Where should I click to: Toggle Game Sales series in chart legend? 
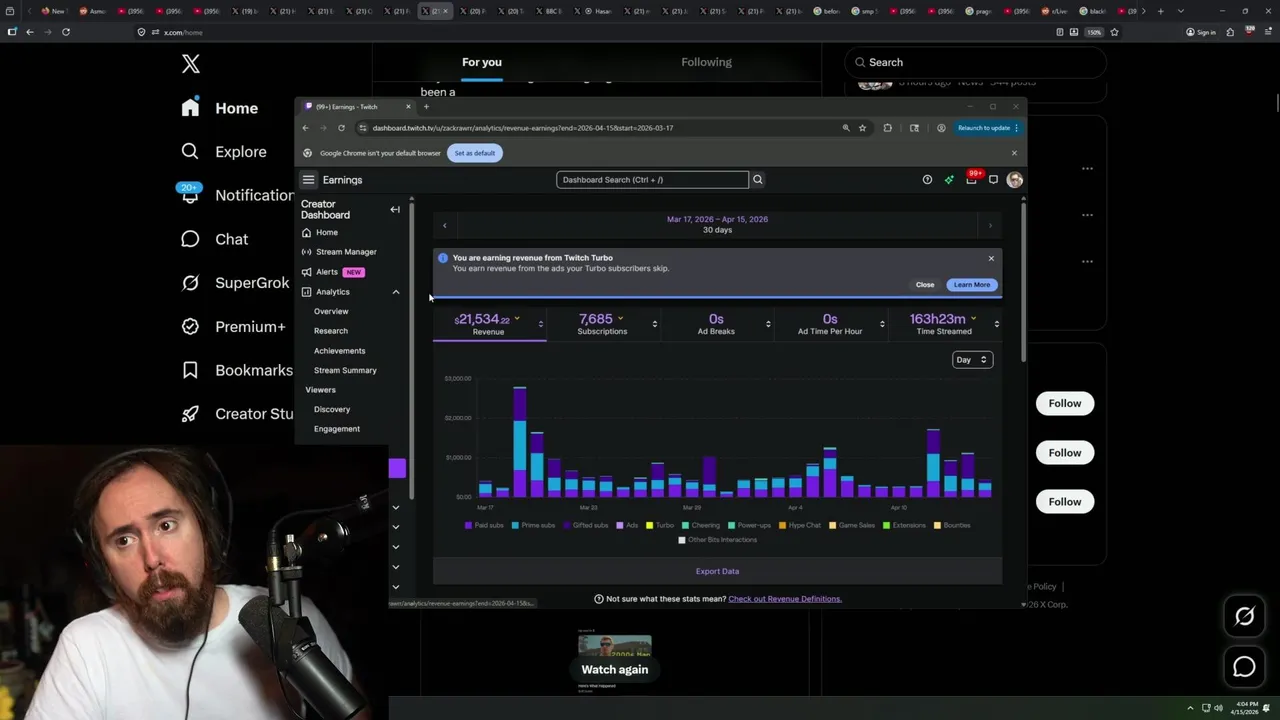click(853, 525)
